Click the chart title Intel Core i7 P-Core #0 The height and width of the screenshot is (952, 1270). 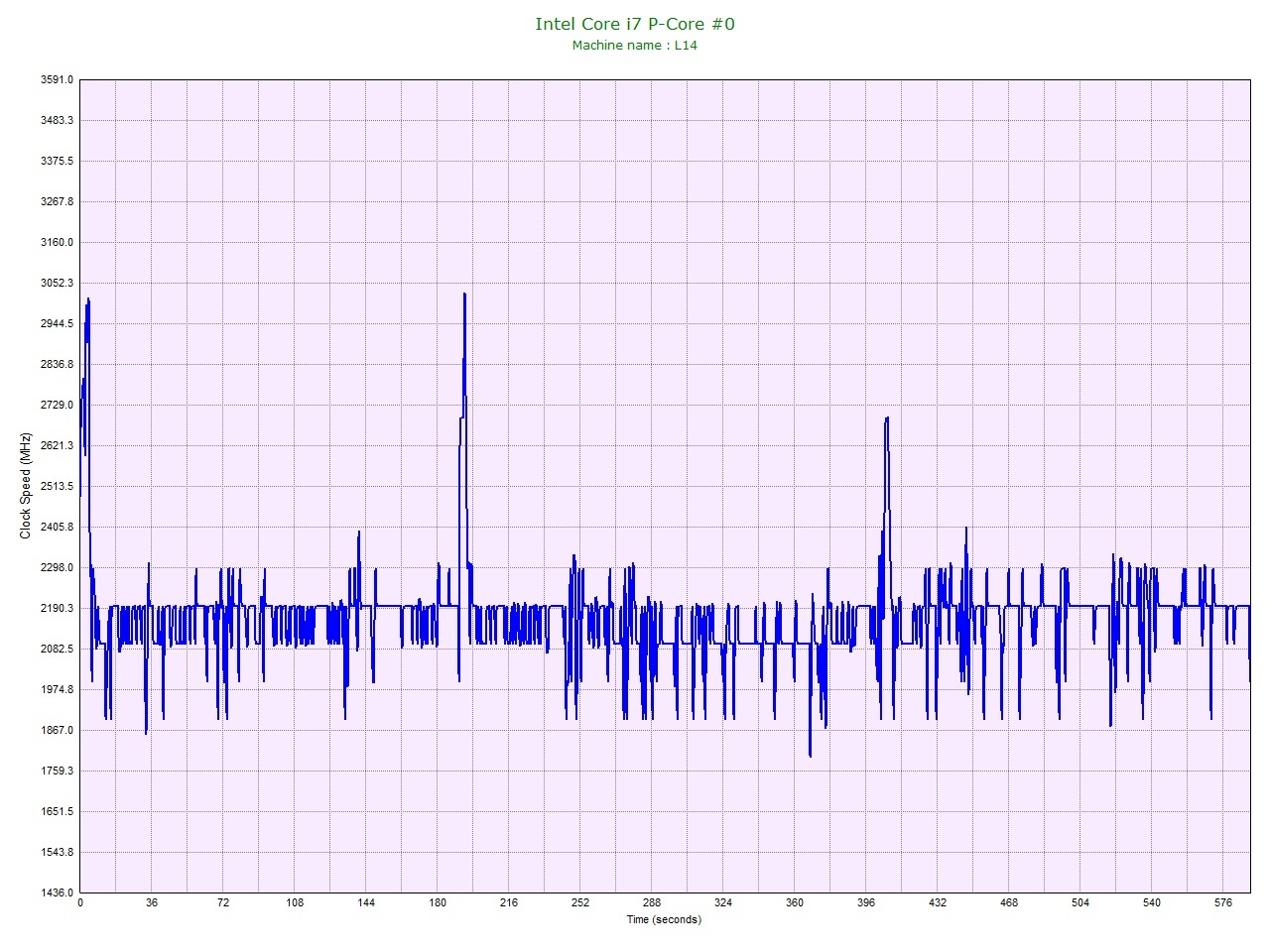point(635,24)
